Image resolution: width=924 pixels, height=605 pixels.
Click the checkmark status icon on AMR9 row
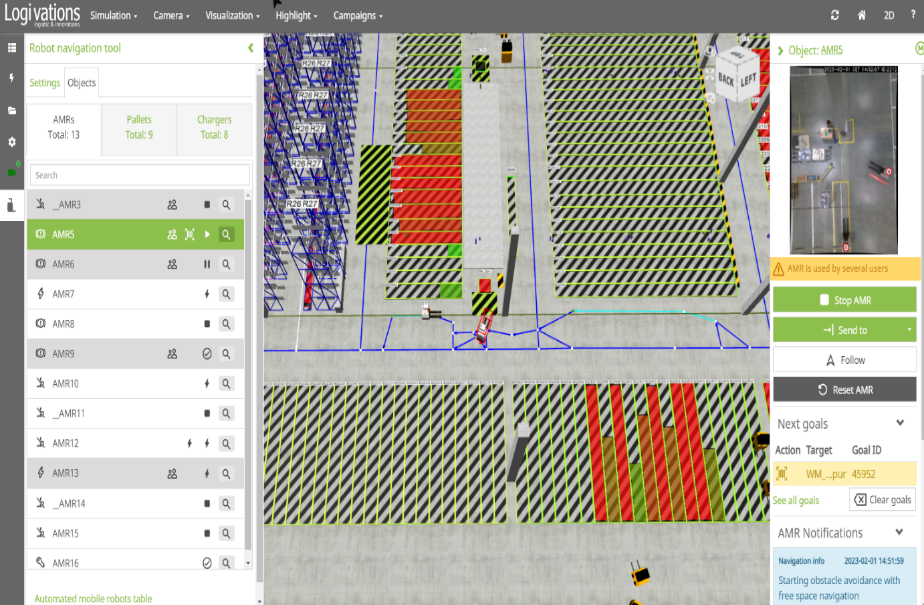pos(207,354)
